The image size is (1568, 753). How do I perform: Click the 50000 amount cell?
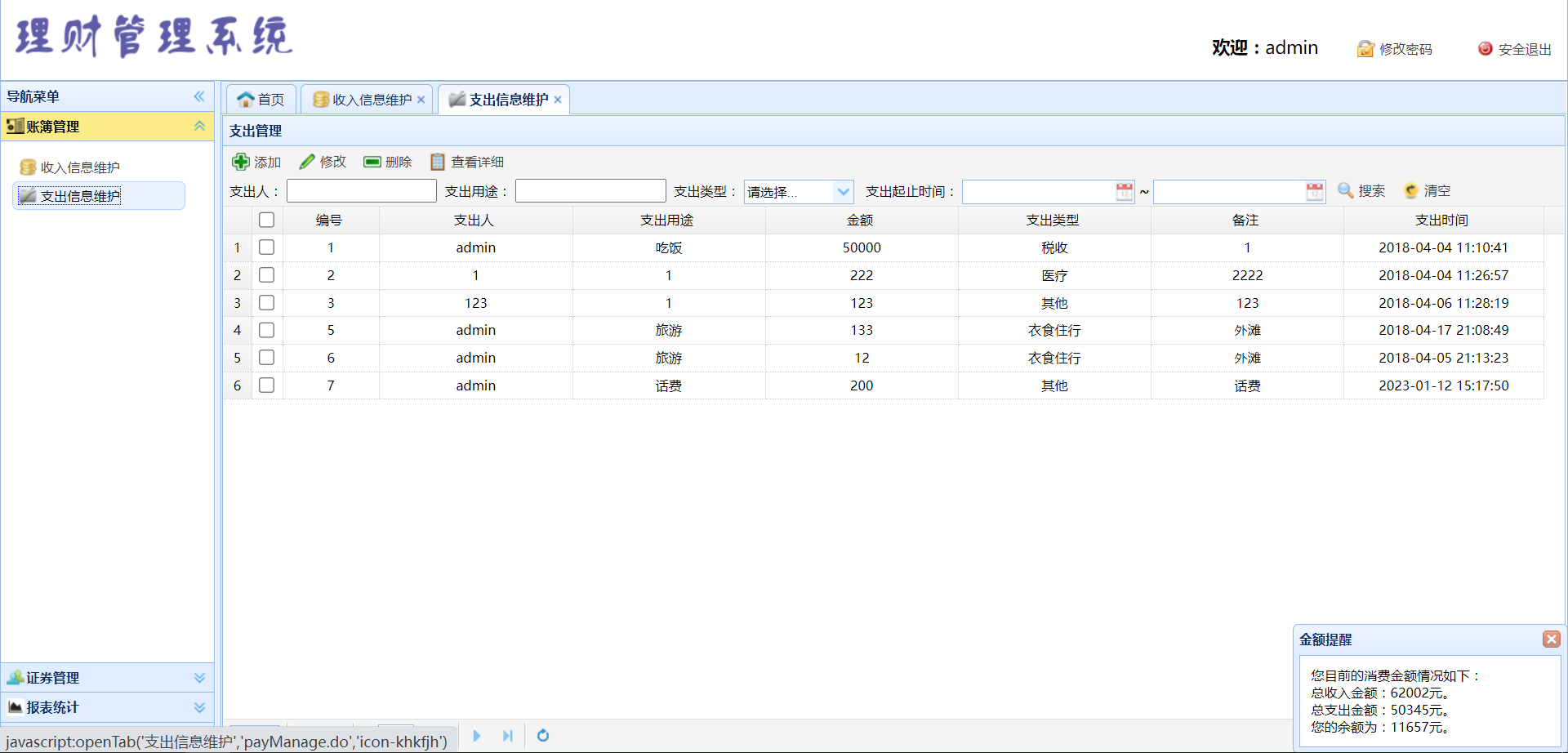click(861, 247)
